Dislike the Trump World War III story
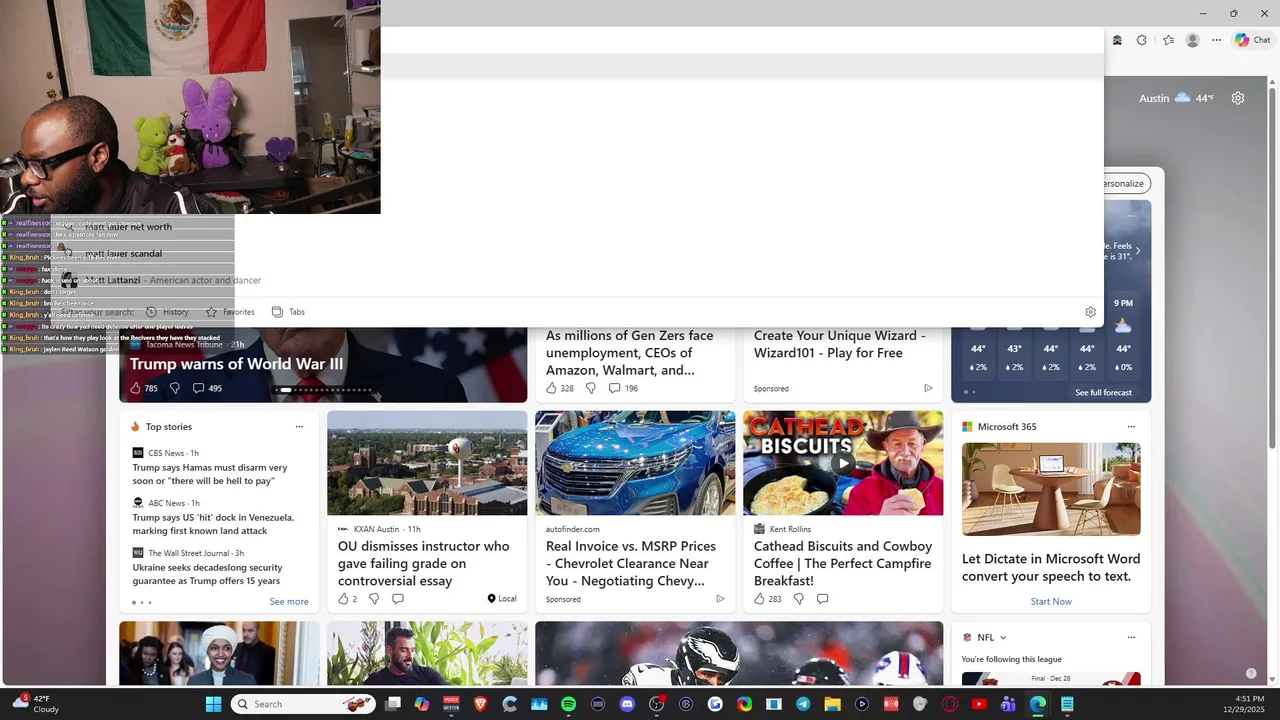This screenshot has width=1280, height=720. tap(174, 388)
